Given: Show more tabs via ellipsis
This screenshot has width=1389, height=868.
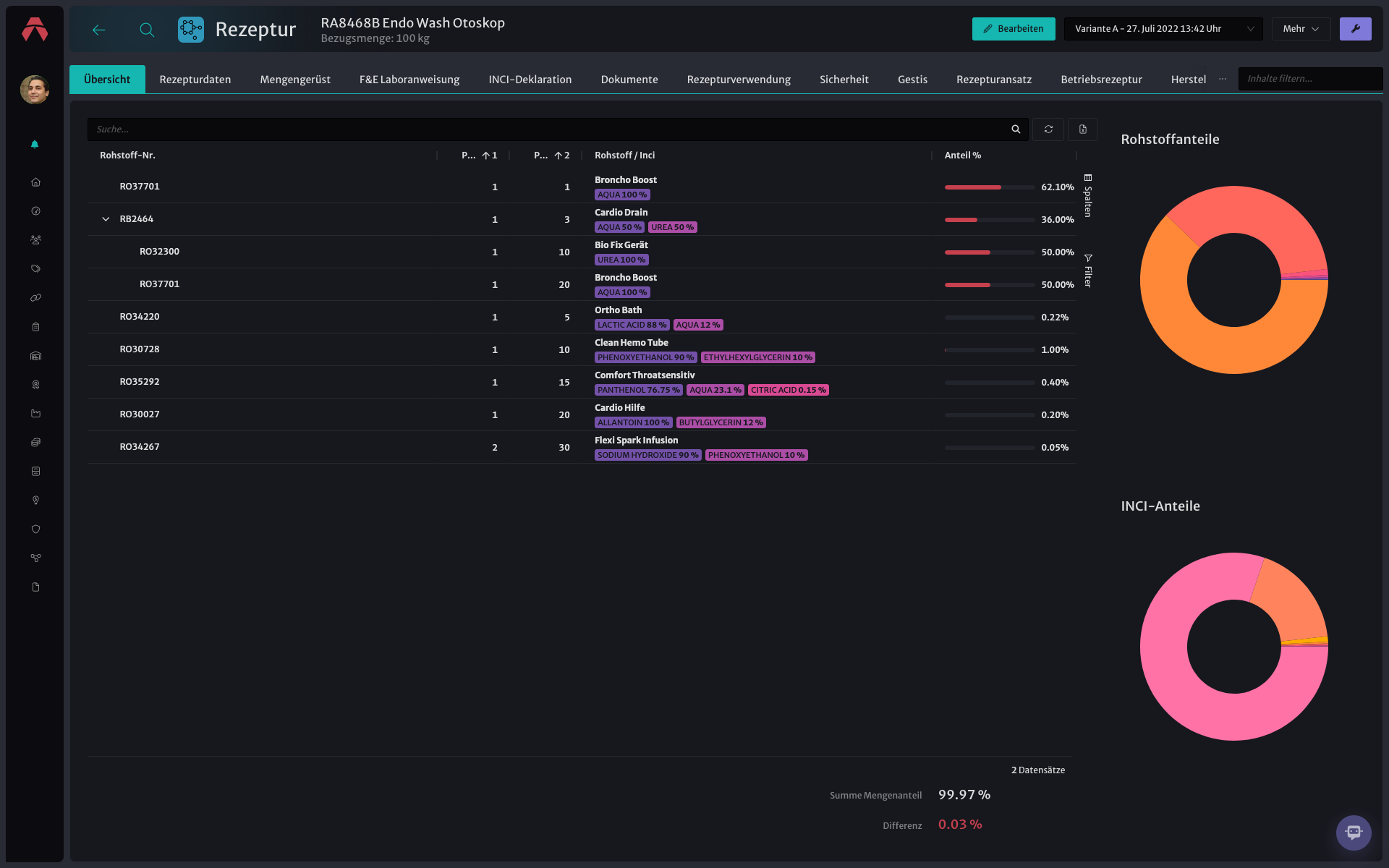Looking at the screenshot, I should (1223, 79).
